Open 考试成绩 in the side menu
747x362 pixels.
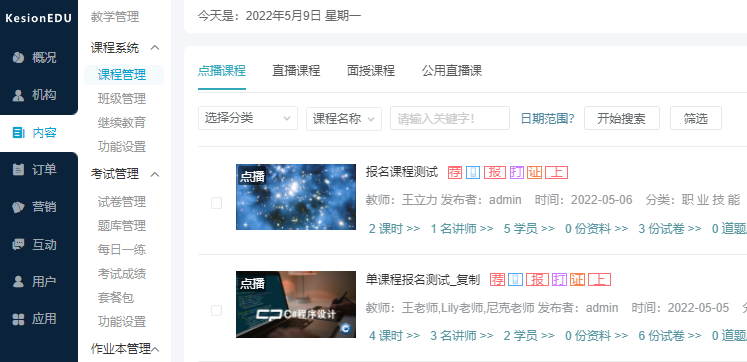pyautogui.click(x=122, y=274)
